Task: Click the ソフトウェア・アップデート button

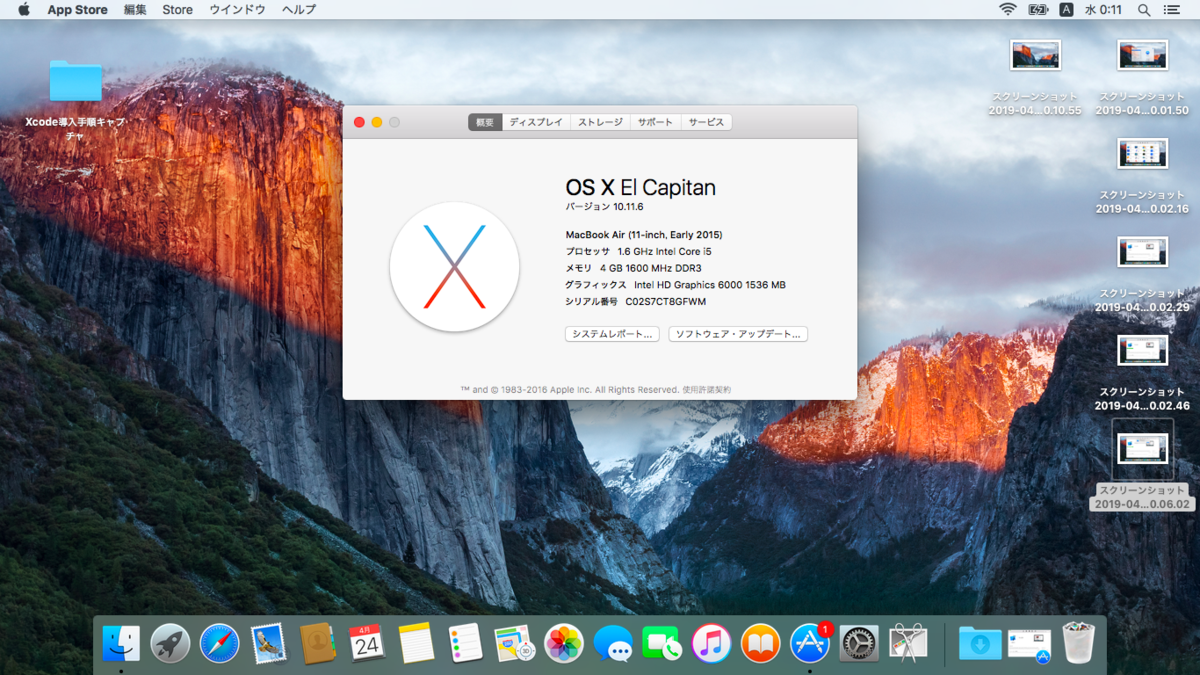Action: pyautogui.click(x=738, y=334)
